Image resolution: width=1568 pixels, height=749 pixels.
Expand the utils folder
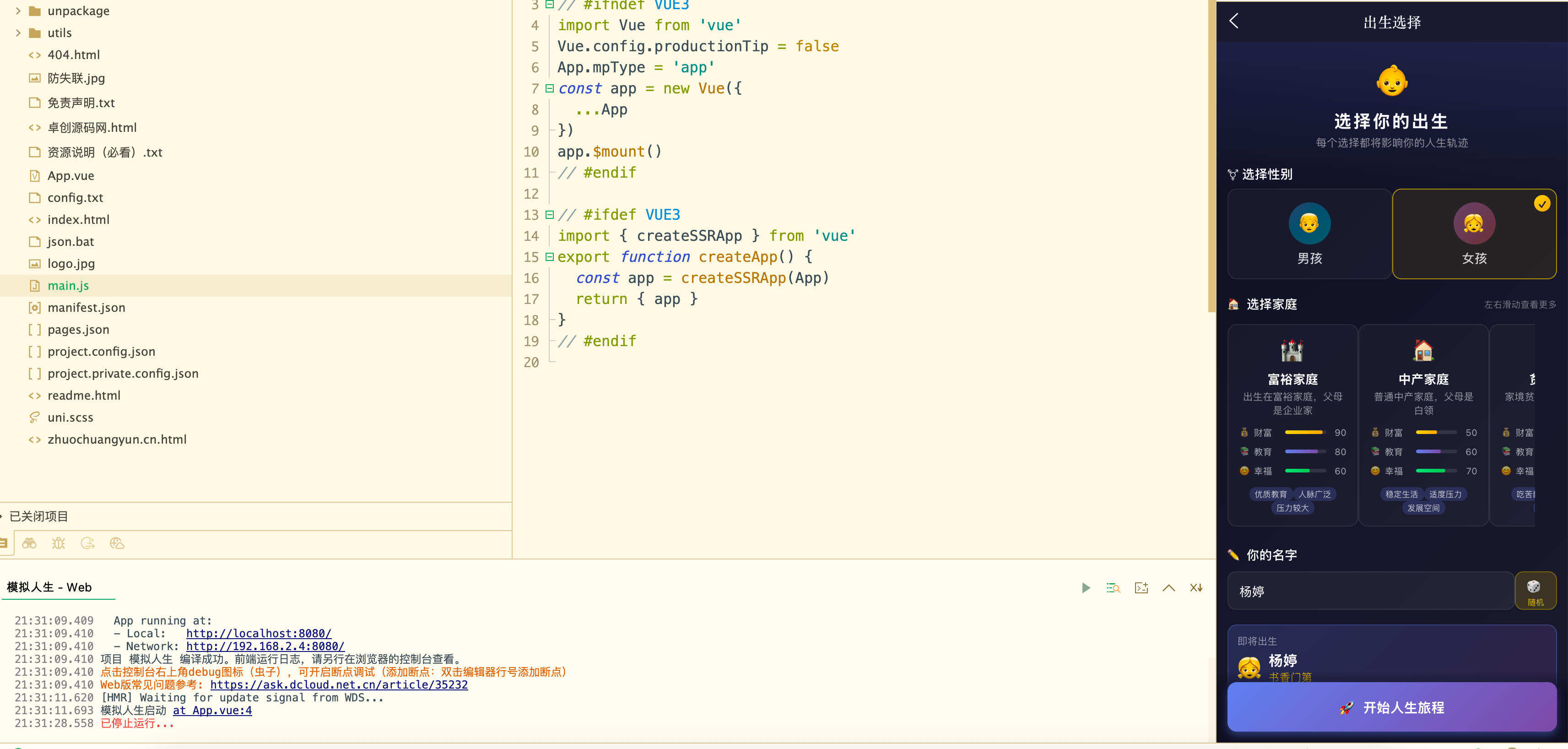(18, 33)
